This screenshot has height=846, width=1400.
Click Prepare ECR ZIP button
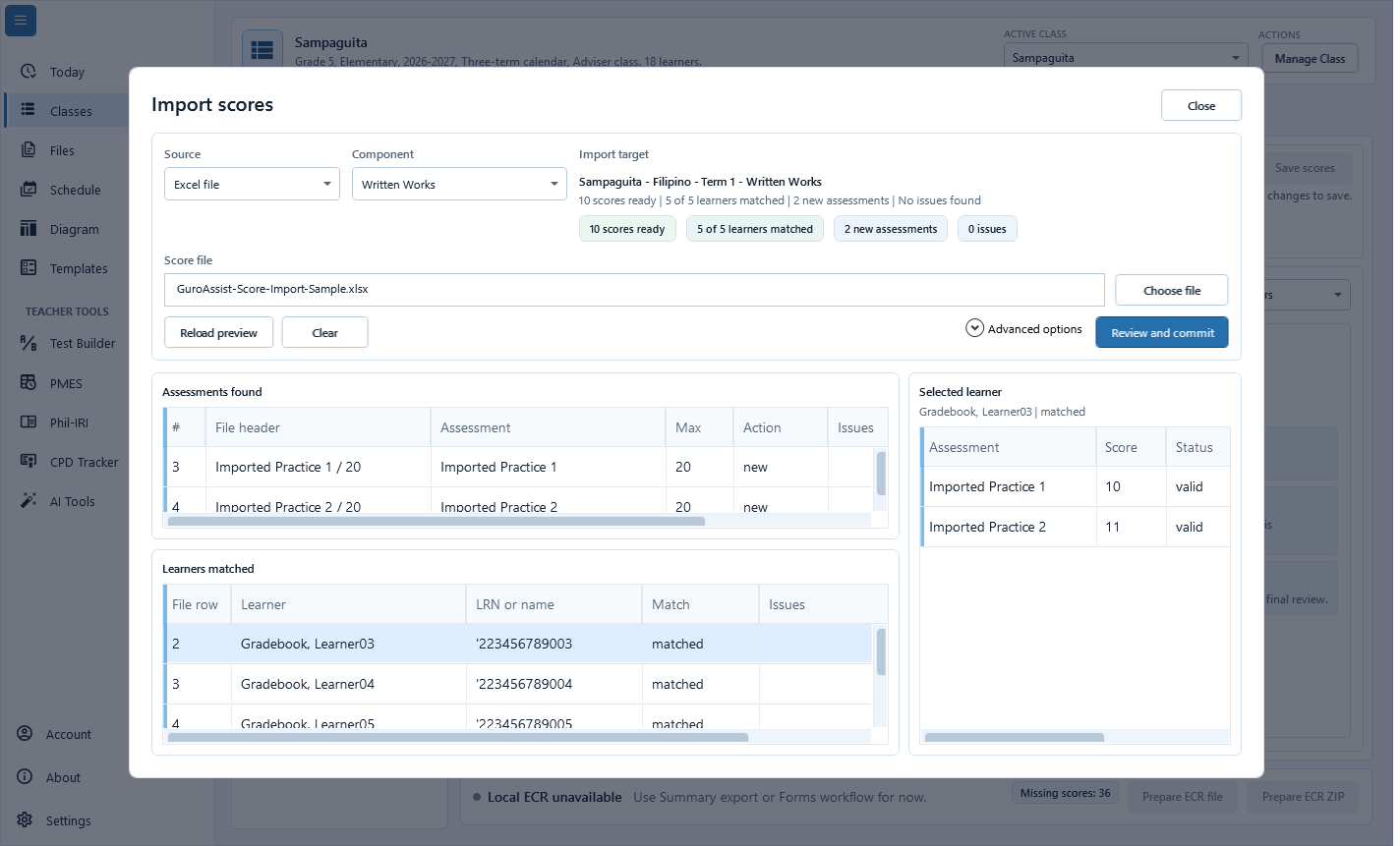click(x=1303, y=797)
